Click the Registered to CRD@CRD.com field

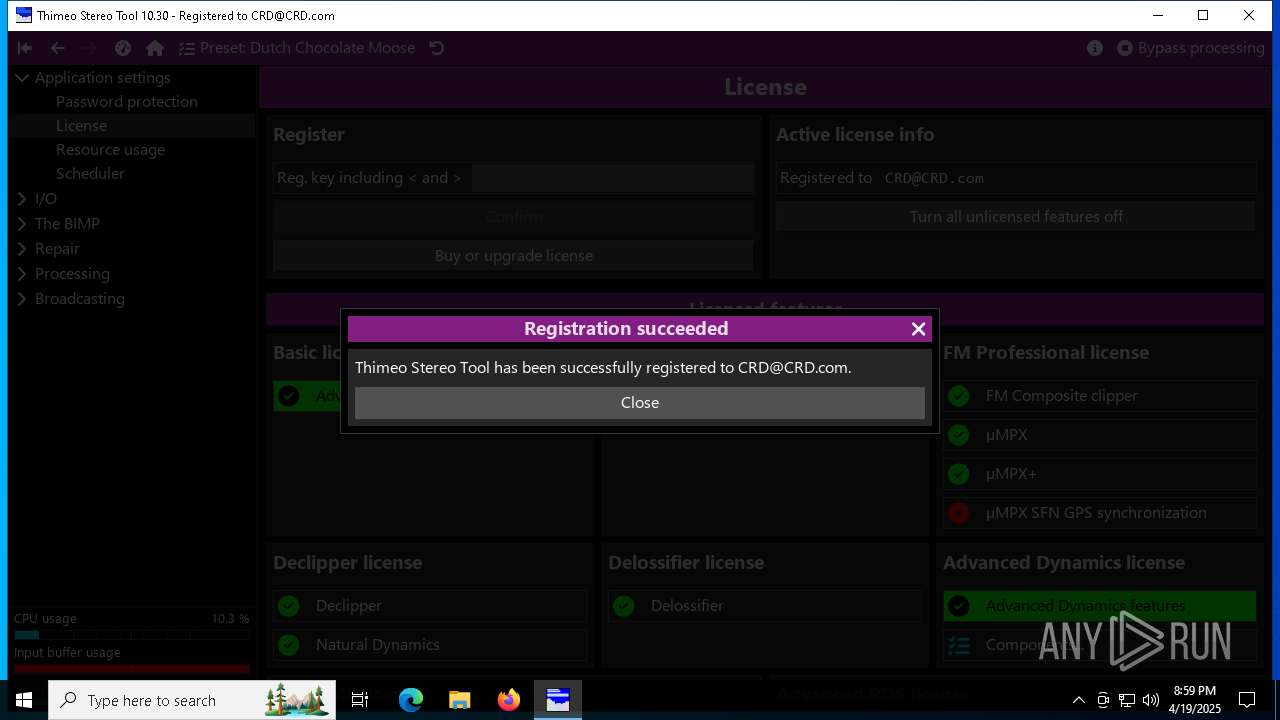click(1016, 178)
